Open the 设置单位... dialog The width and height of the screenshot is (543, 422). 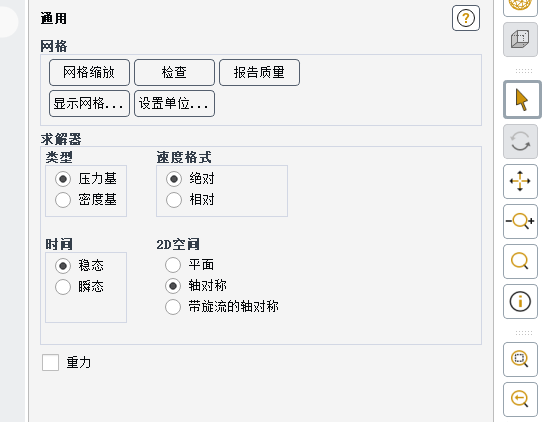[174, 104]
